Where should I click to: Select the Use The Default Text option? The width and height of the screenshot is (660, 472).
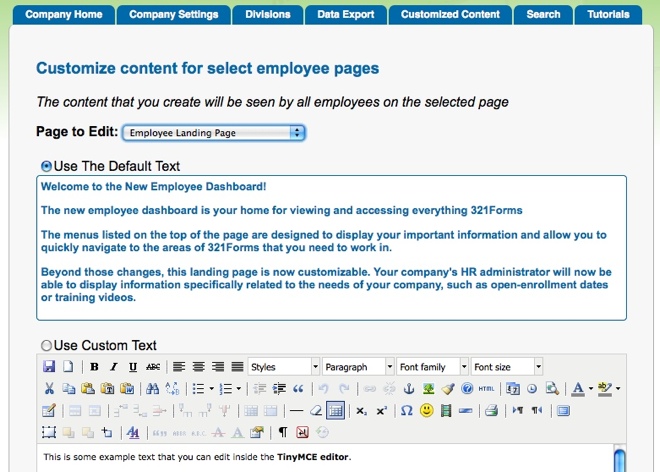46,165
